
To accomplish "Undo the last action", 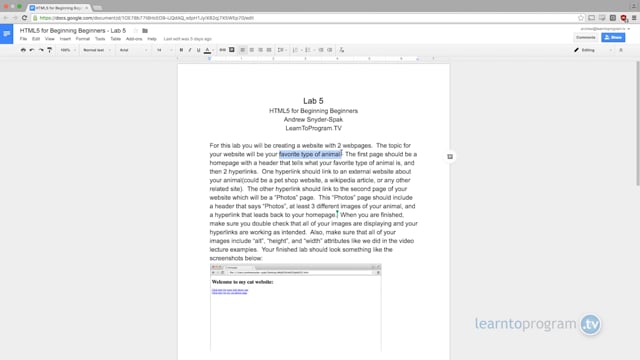I will click(x=32, y=50).
